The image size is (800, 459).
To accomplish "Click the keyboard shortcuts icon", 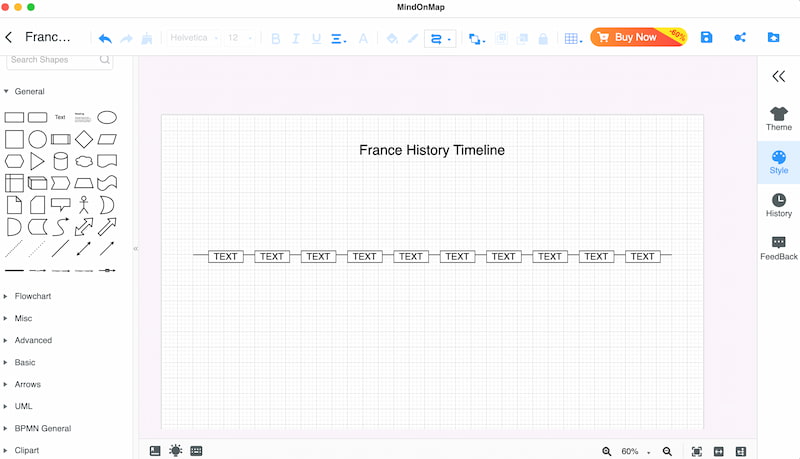I will pos(196,451).
